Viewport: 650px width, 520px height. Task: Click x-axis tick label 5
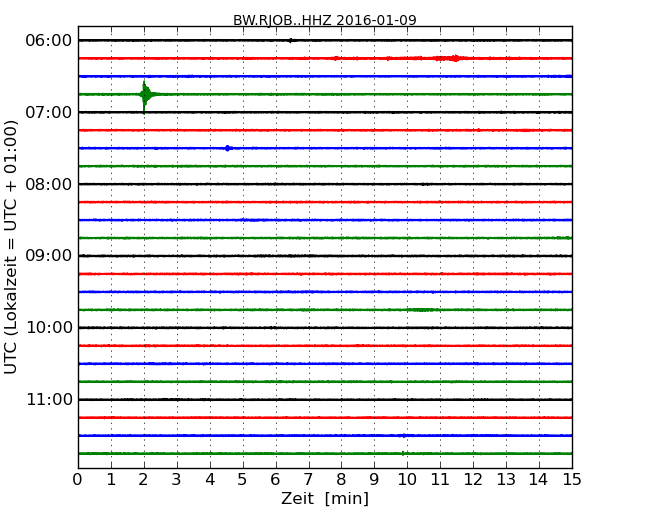coord(243,479)
